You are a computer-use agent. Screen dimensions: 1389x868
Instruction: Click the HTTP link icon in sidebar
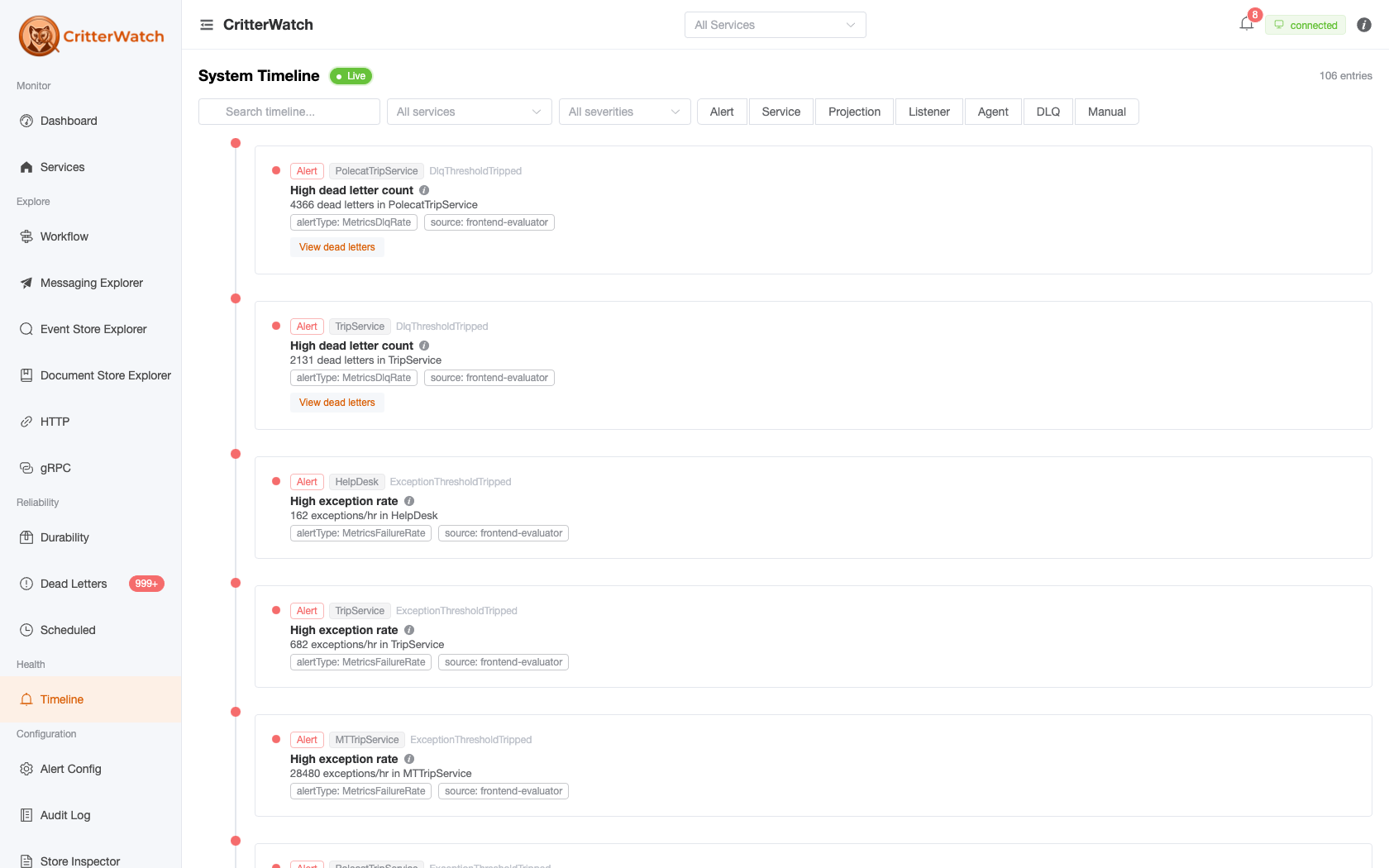click(x=26, y=422)
